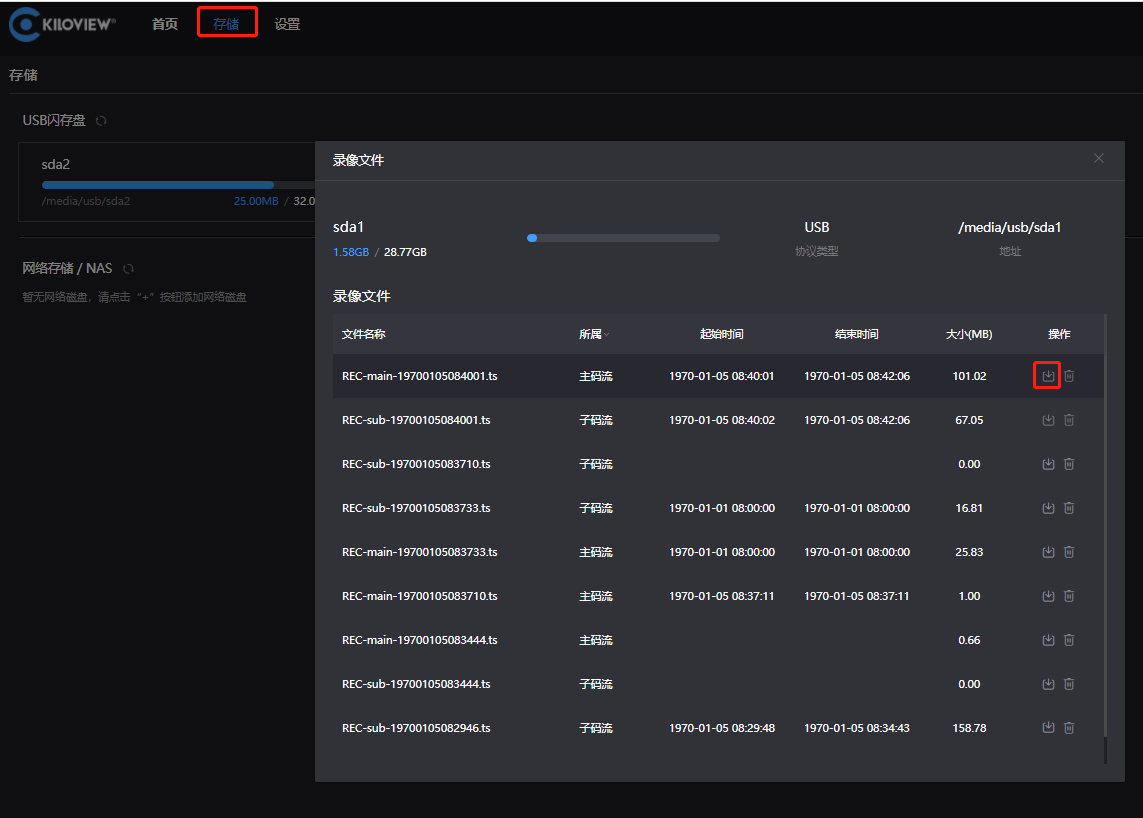Open the 存储 tab

226,24
